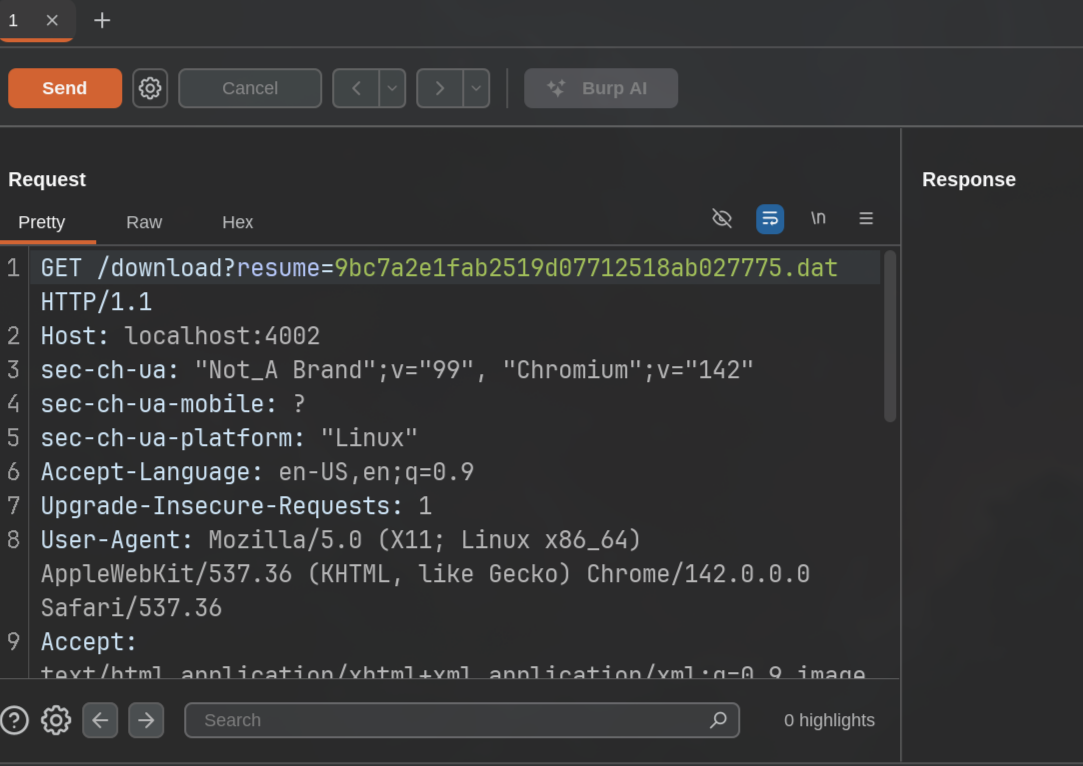This screenshot has height=766, width=1083.
Task: Click the Send request button
Action: point(65,88)
